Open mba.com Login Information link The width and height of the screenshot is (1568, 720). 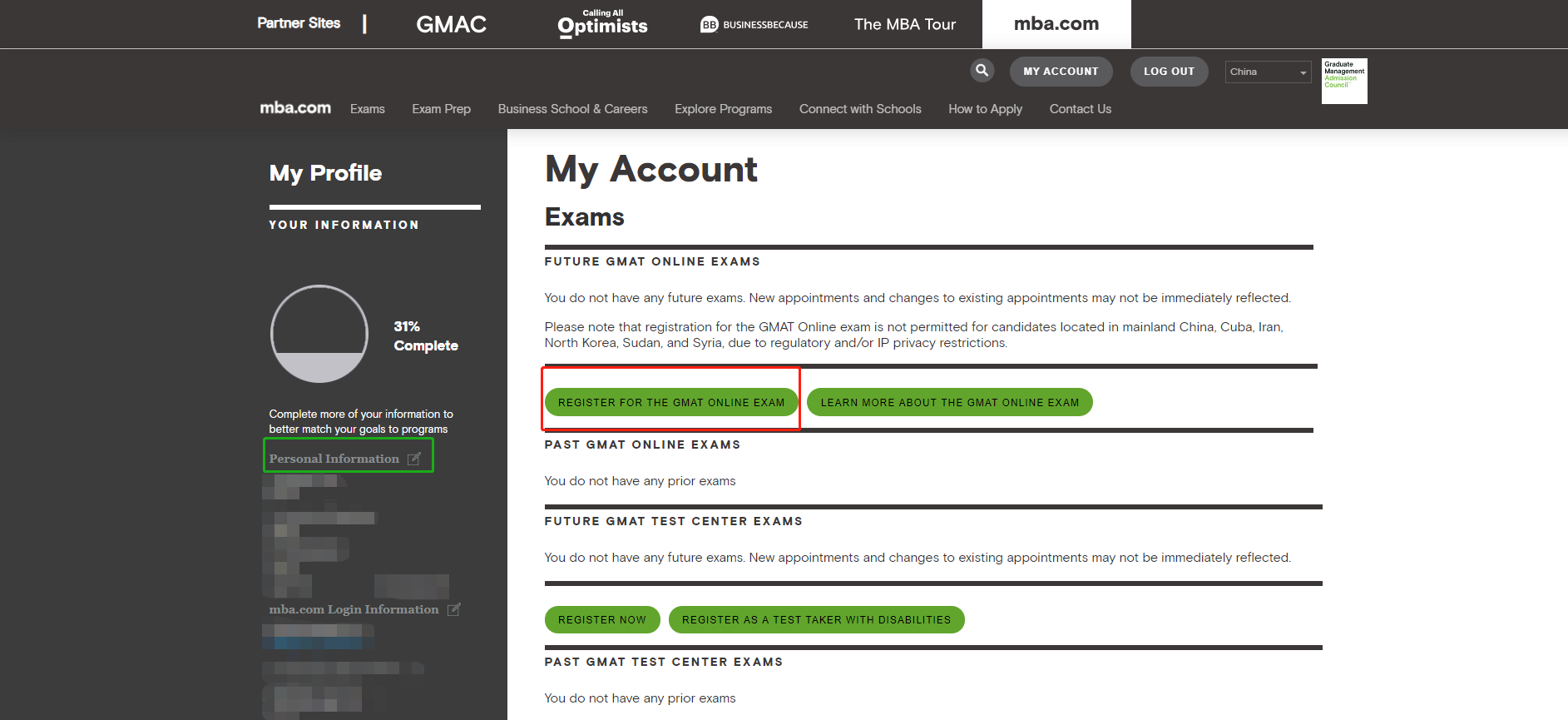click(x=354, y=609)
